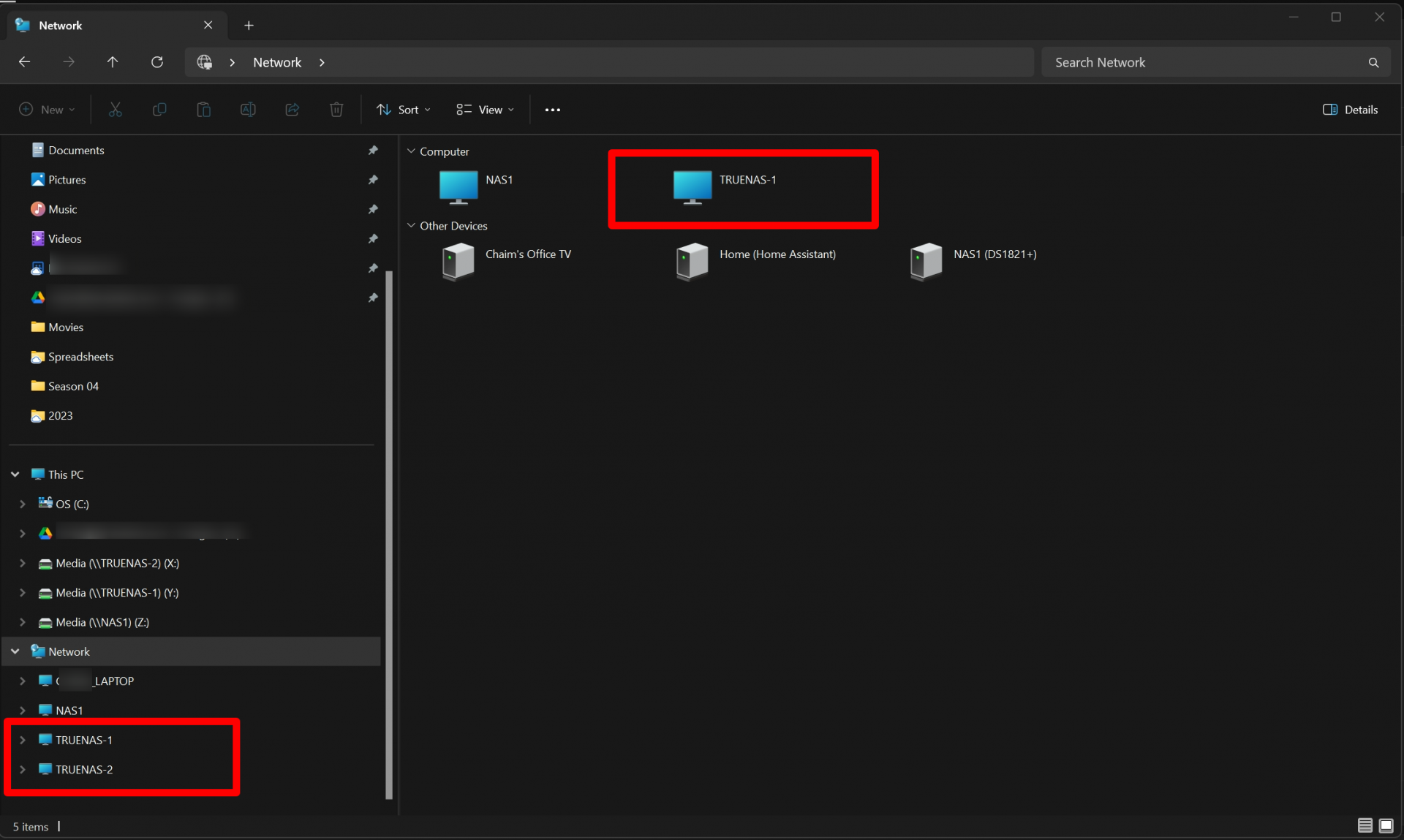Image resolution: width=1404 pixels, height=840 pixels.
Task: Select NAS1 (DS1821+) device
Action: pos(974,262)
